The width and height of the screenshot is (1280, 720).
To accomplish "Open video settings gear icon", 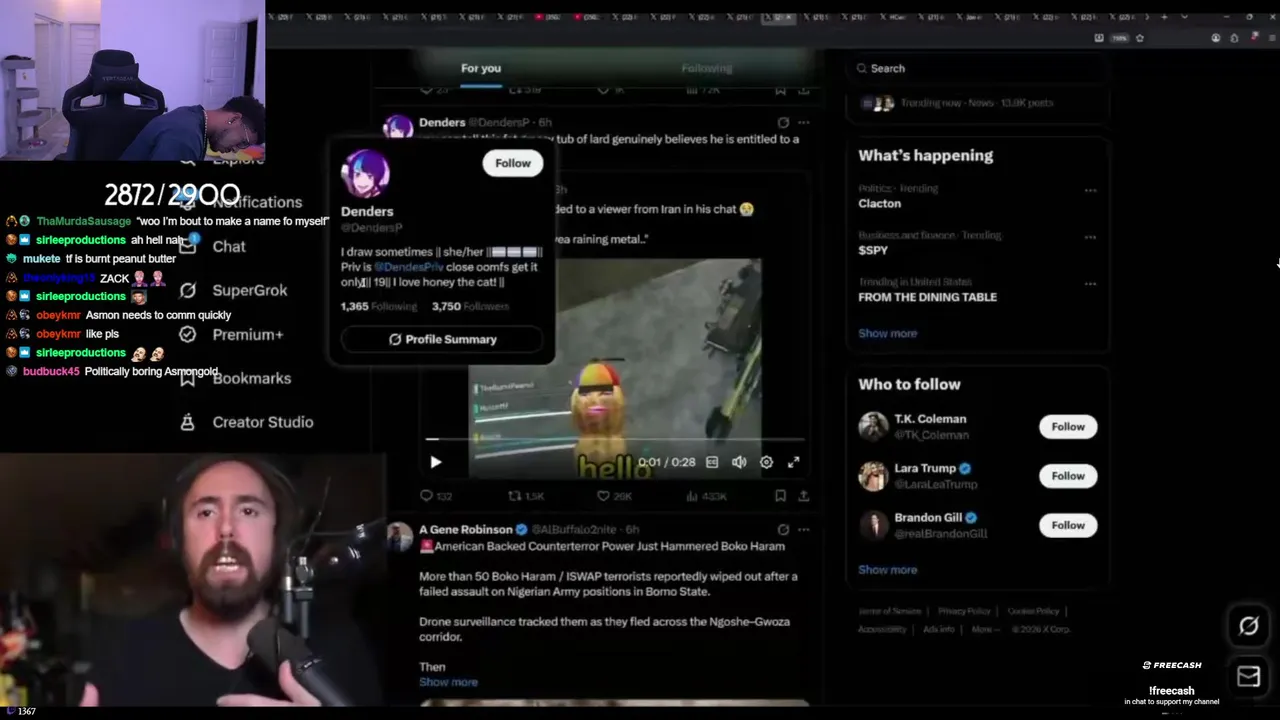I will pyautogui.click(x=766, y=462).
